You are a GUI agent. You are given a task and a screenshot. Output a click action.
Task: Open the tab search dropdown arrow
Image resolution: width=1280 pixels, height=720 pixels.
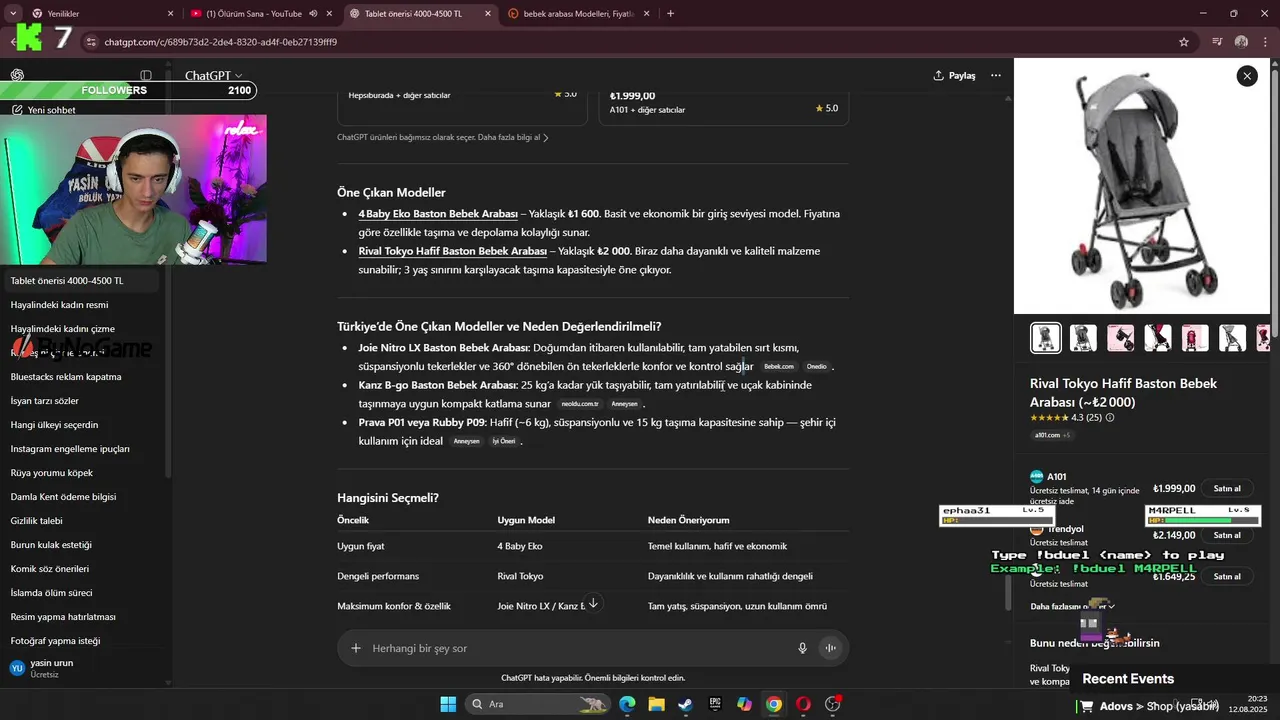click(x=12, y=14)
